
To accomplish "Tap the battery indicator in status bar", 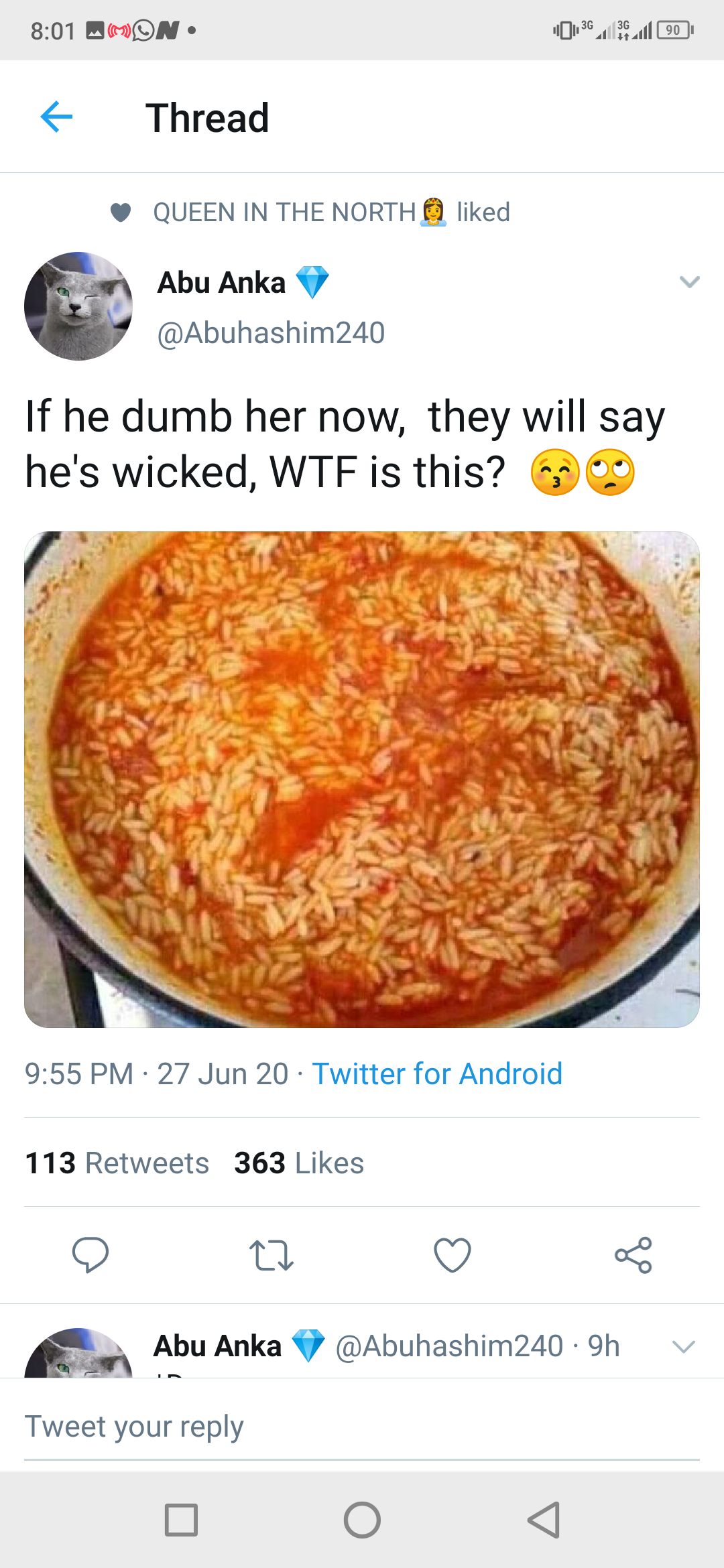I will pyautogui.click(x=674, y=30).
